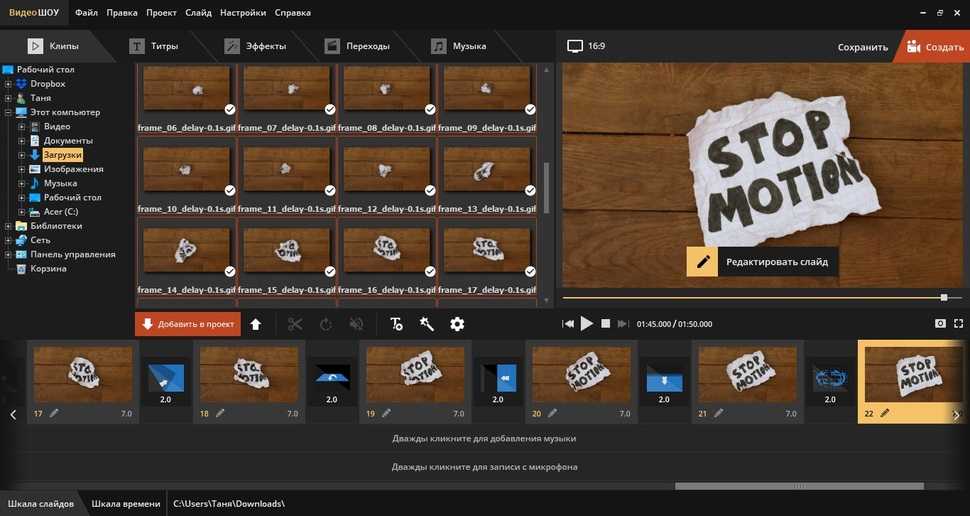Viewport: 970px width, 516px height.
Task: Click the Stop playback square icon
Action: (x=605, y=324)
